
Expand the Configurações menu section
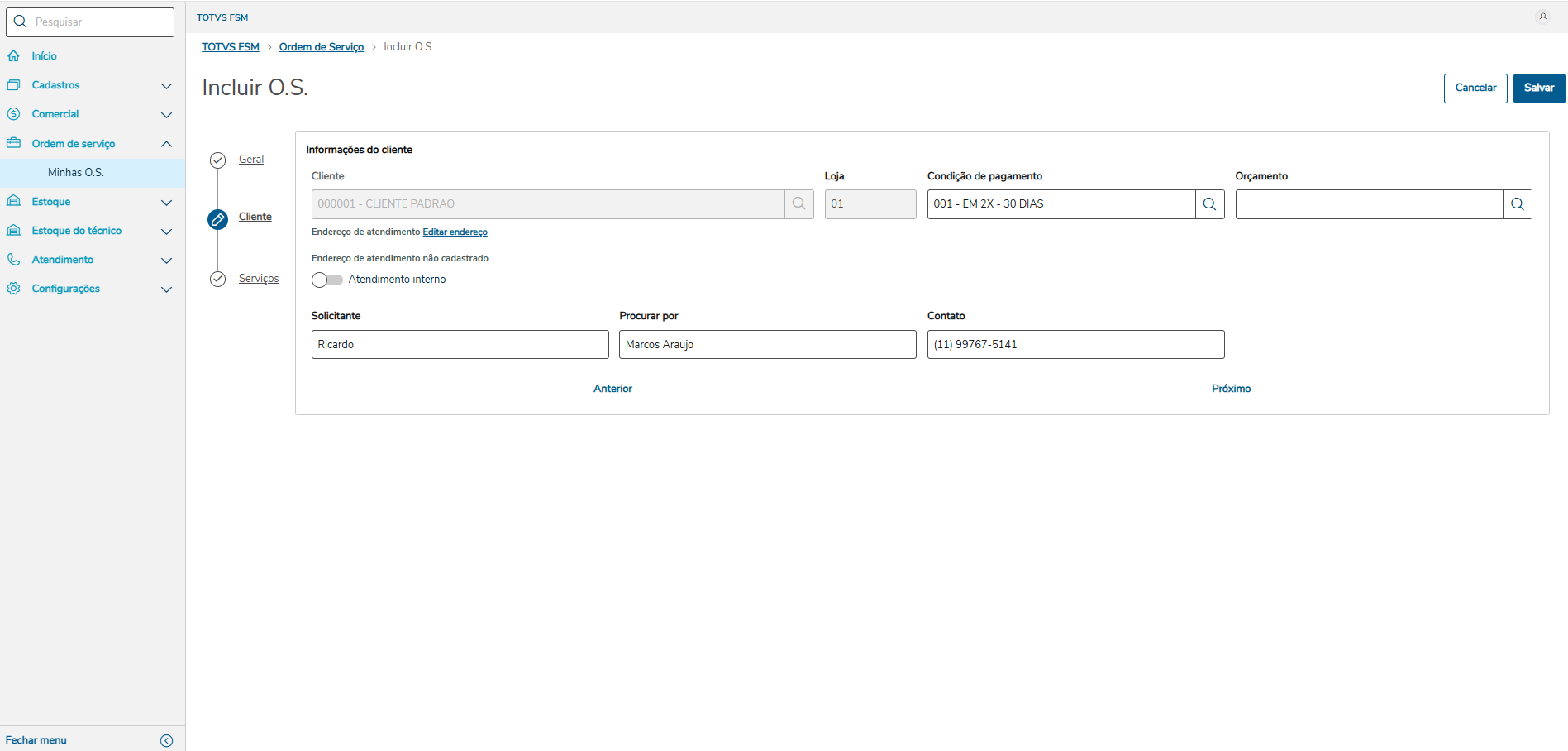166,289
